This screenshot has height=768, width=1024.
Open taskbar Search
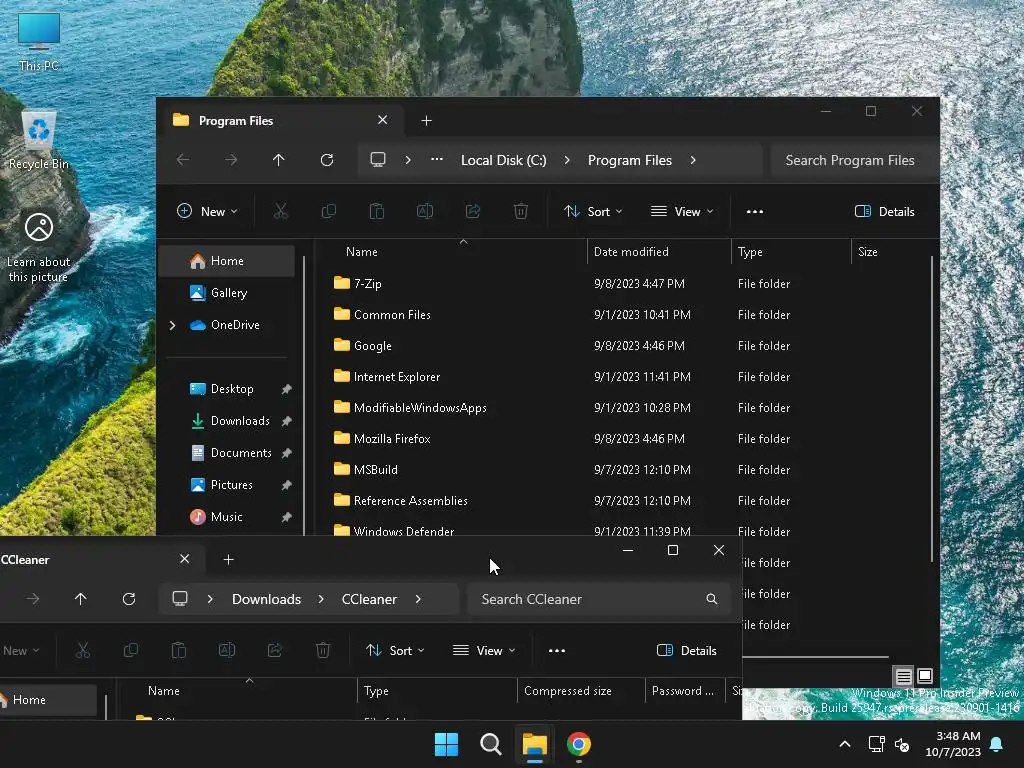(490, 744)
